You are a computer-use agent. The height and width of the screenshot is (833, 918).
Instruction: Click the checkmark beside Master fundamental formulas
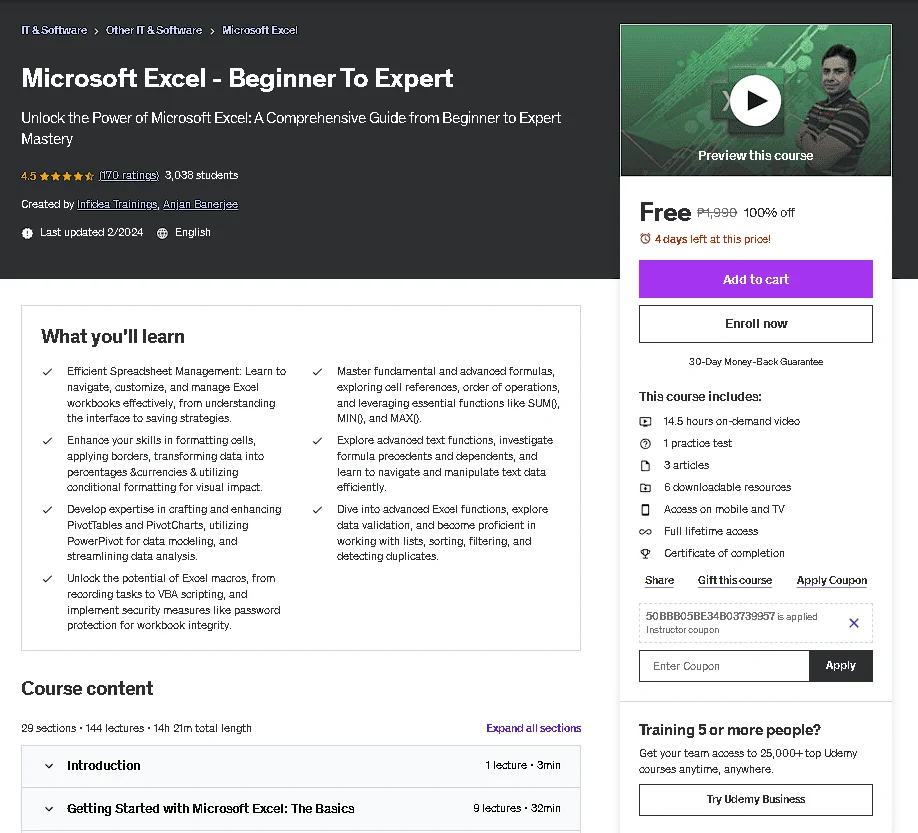317,372
